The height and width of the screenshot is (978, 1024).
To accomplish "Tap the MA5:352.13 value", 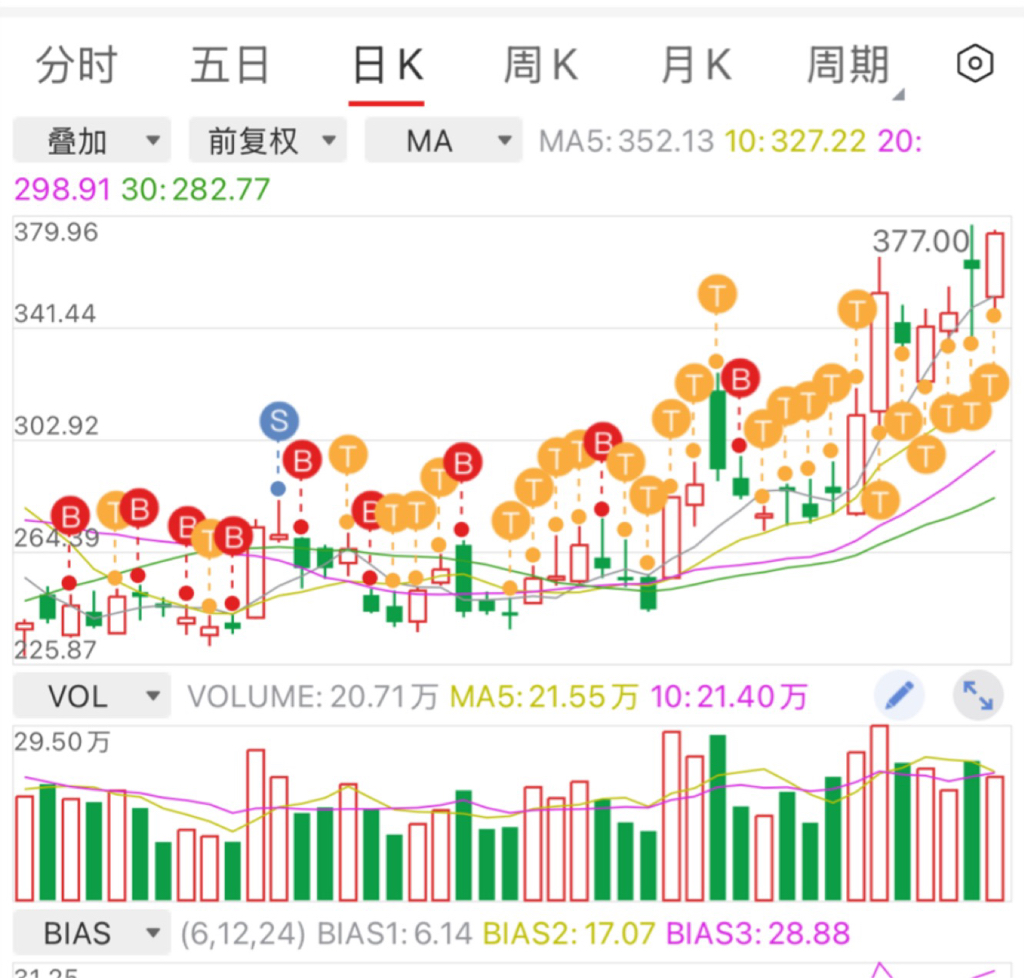I will [x=626, y=141].
